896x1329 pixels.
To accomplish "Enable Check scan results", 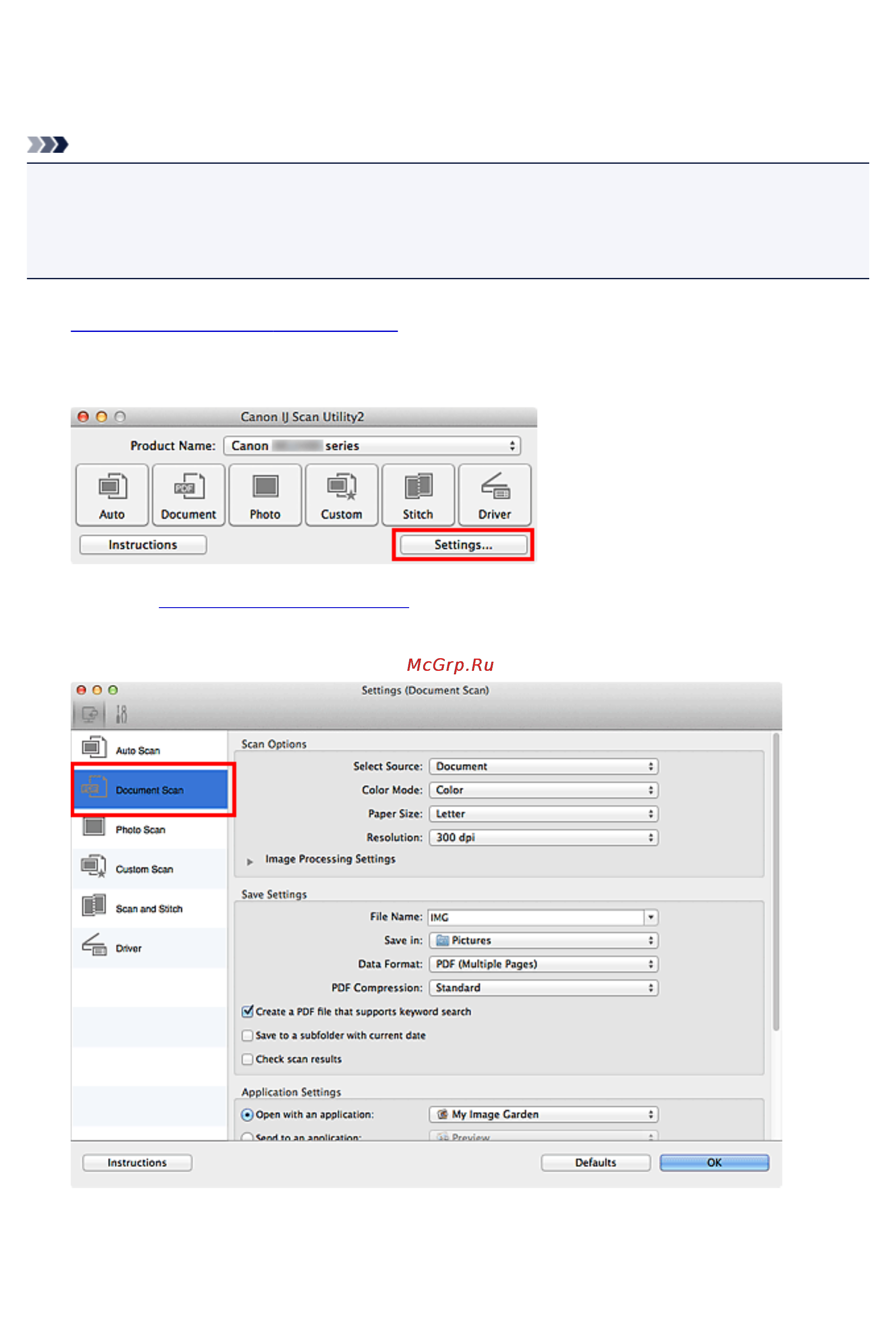I will pyautogui.click(x=248, y=1059).
